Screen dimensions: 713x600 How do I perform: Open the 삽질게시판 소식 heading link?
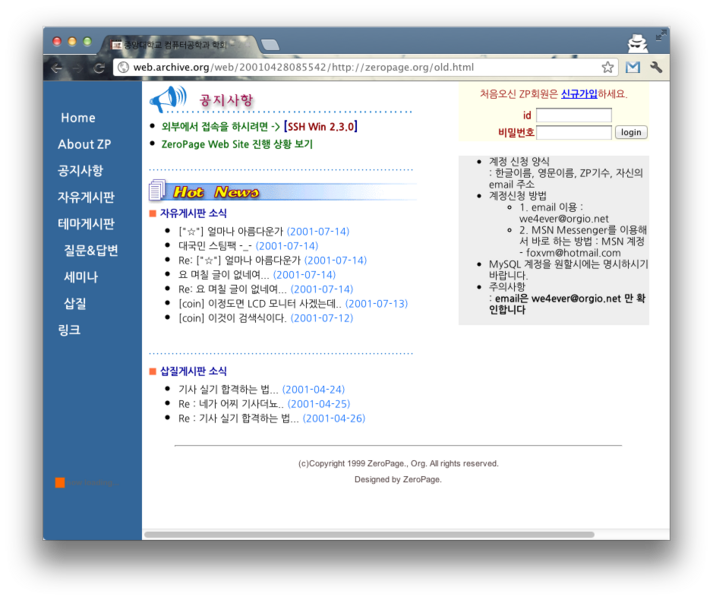193,371
